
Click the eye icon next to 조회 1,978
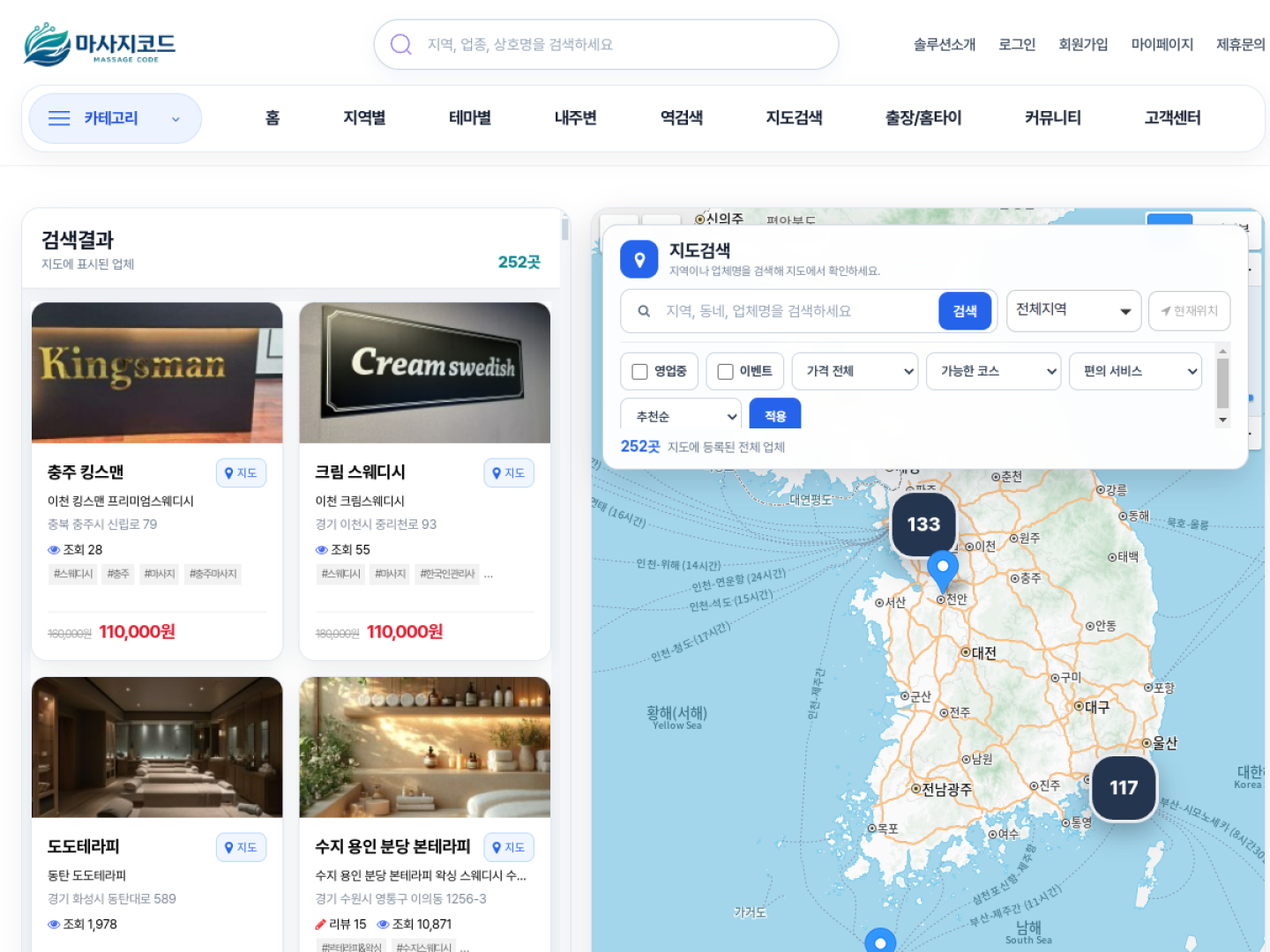pyautogui.click(x=54, y=924)
